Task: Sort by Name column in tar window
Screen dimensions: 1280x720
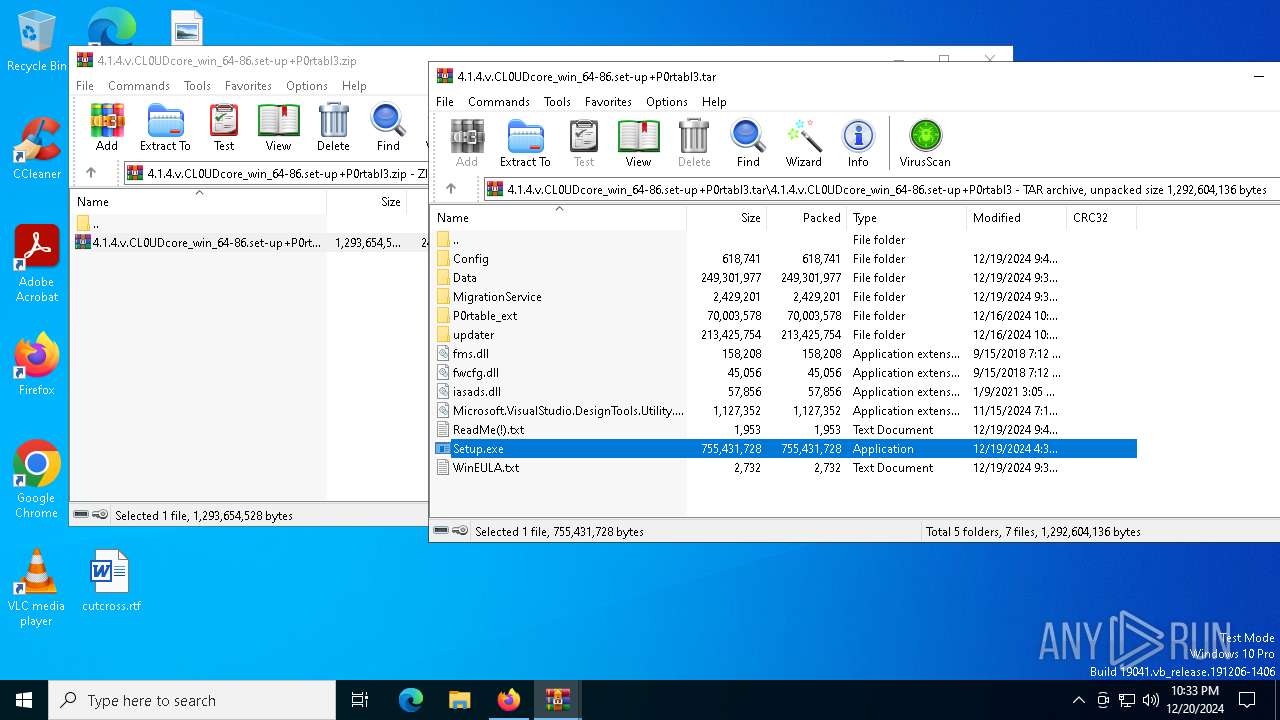Action: point(559,218)
